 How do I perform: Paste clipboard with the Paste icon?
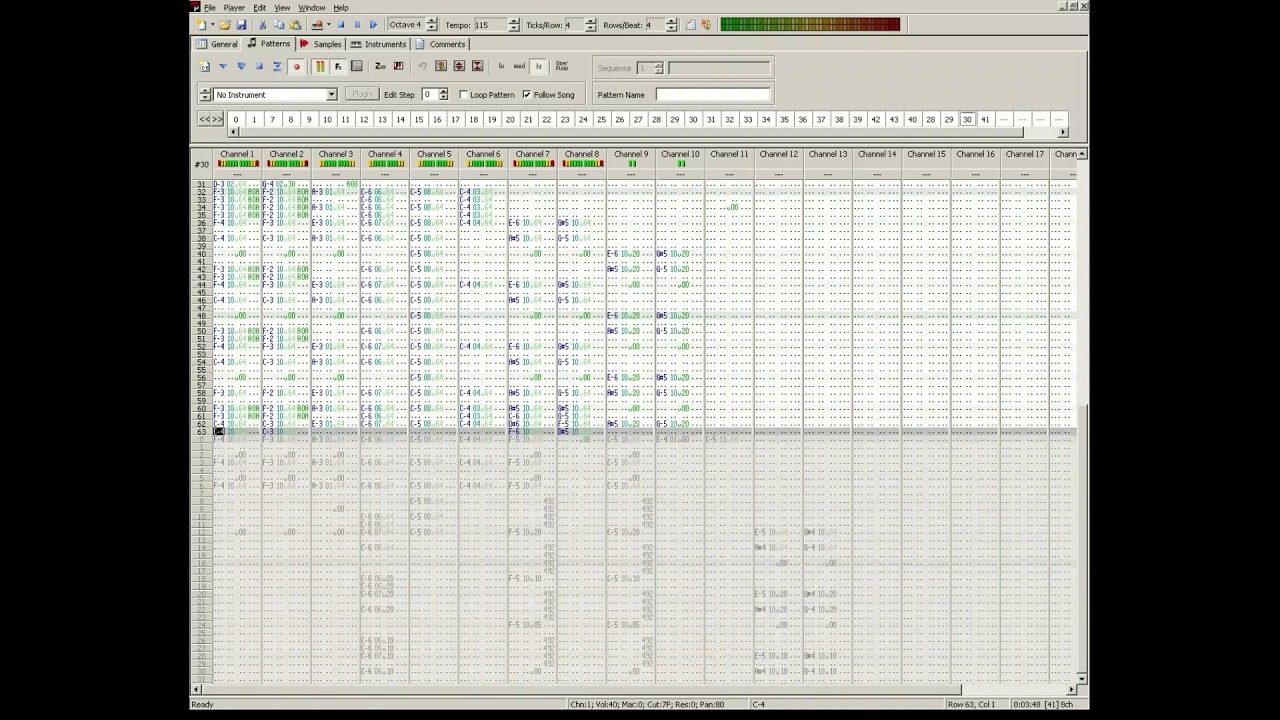pos(295,25)
